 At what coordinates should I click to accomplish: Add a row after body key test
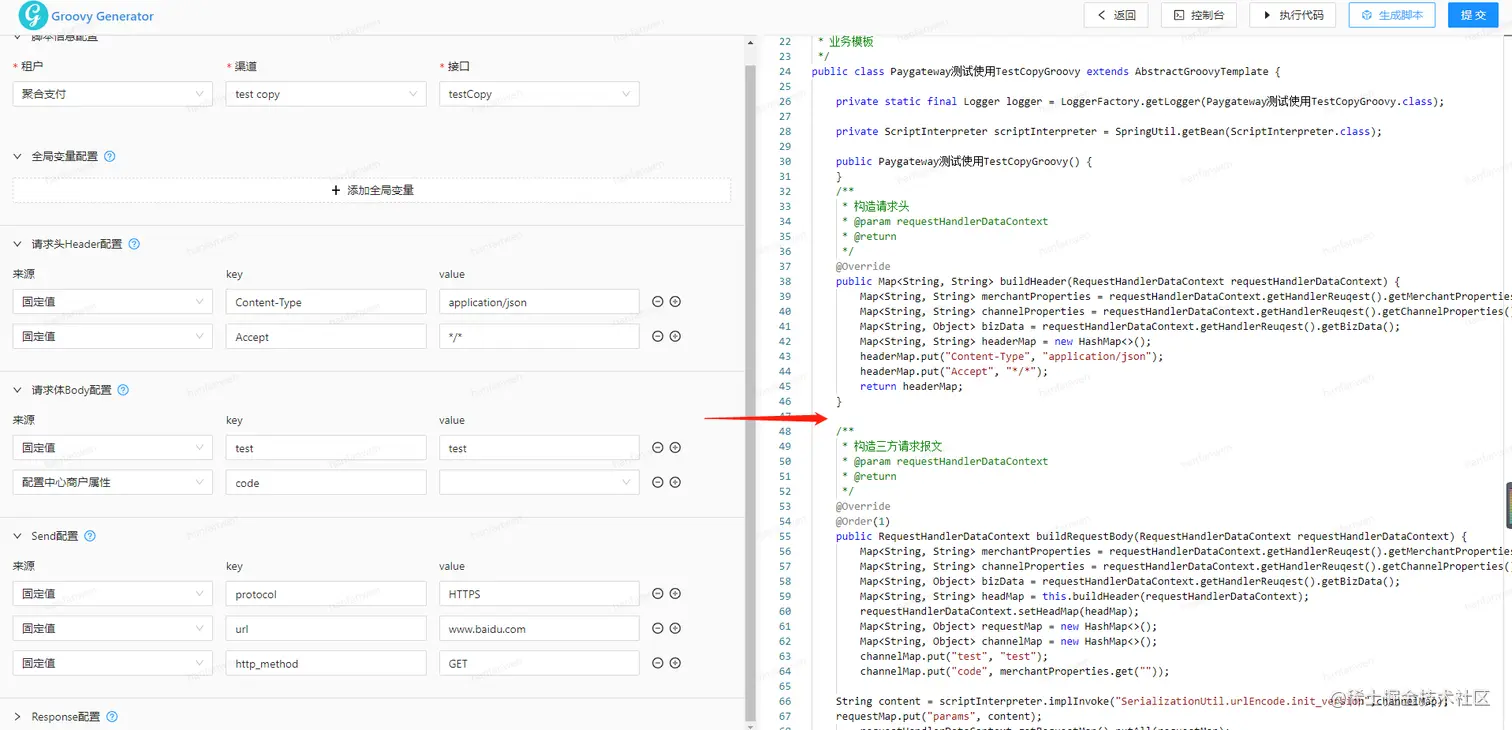(675, 448)
